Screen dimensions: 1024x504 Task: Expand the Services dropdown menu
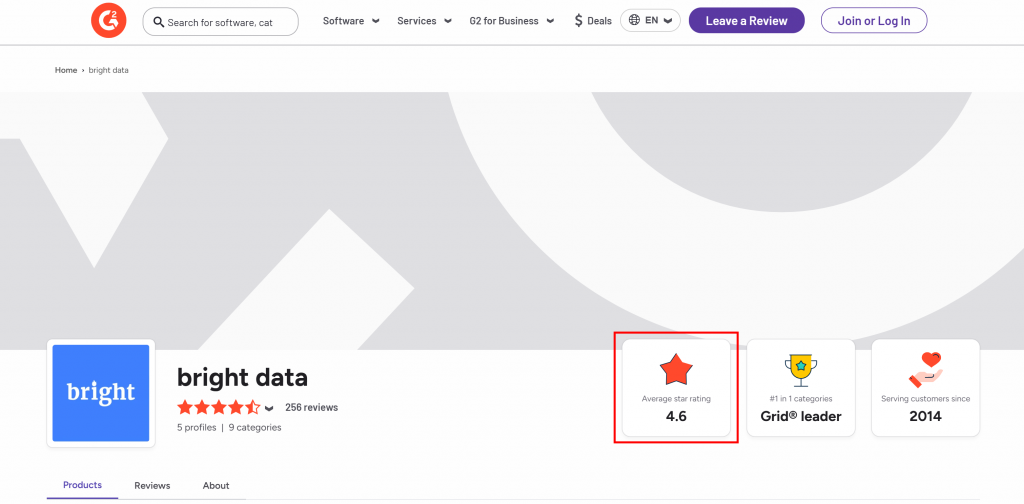click(x=424, y=21)
